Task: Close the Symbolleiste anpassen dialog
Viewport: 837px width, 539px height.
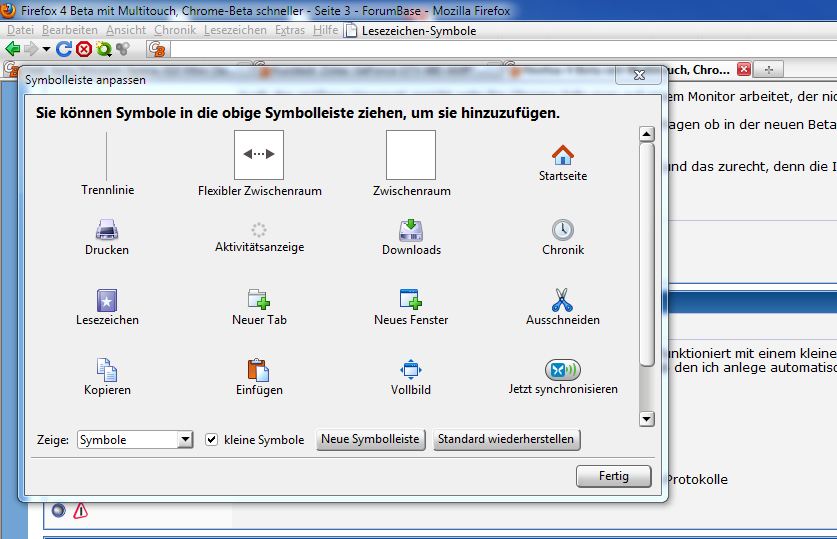Action: pyautogui.click(x=639, y=75)
